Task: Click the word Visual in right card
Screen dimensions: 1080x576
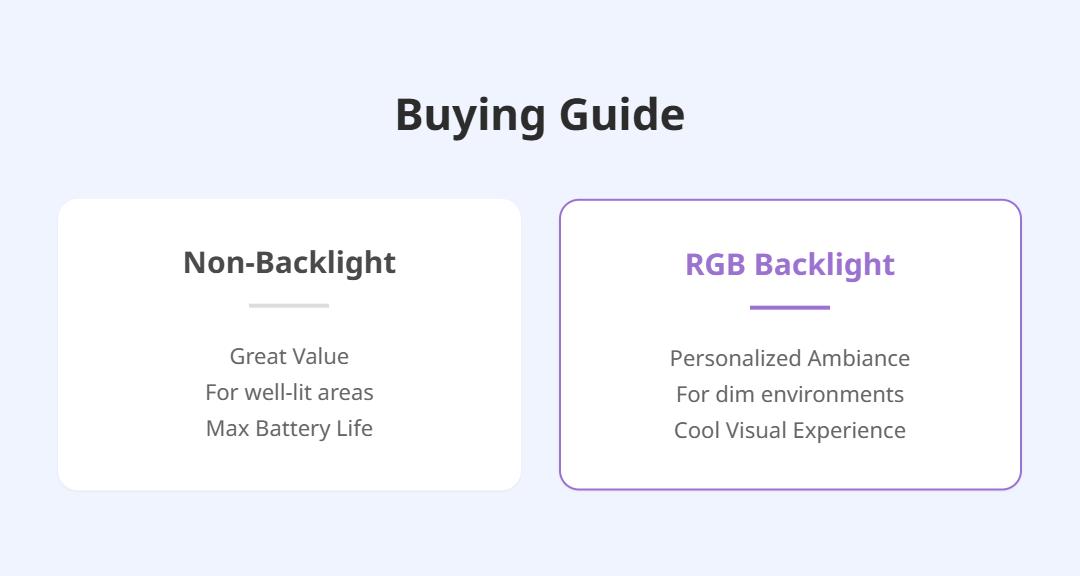Action: (x=756, y=430)
